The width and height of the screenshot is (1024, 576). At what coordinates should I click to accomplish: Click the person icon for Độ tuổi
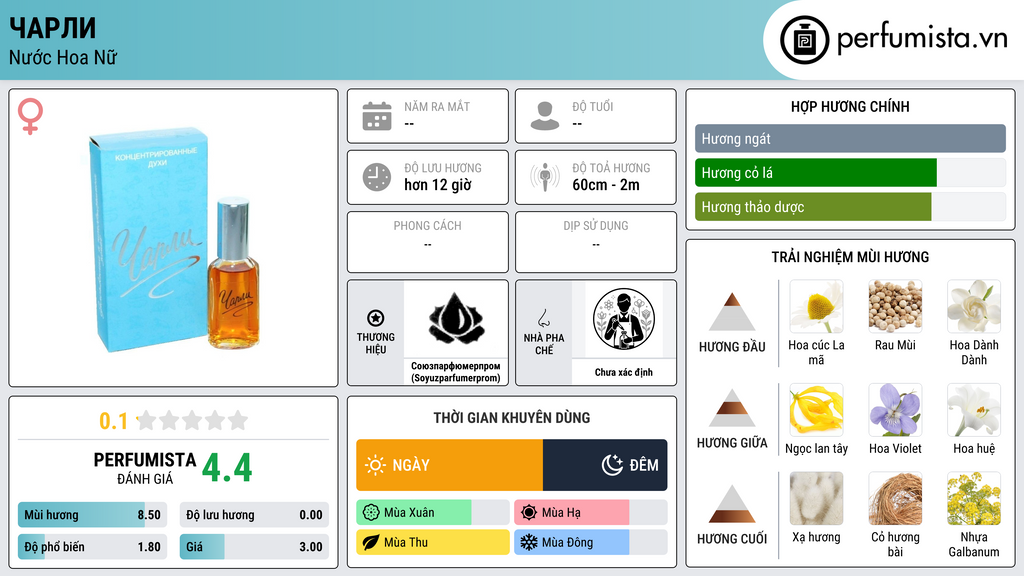coord(545,116)
